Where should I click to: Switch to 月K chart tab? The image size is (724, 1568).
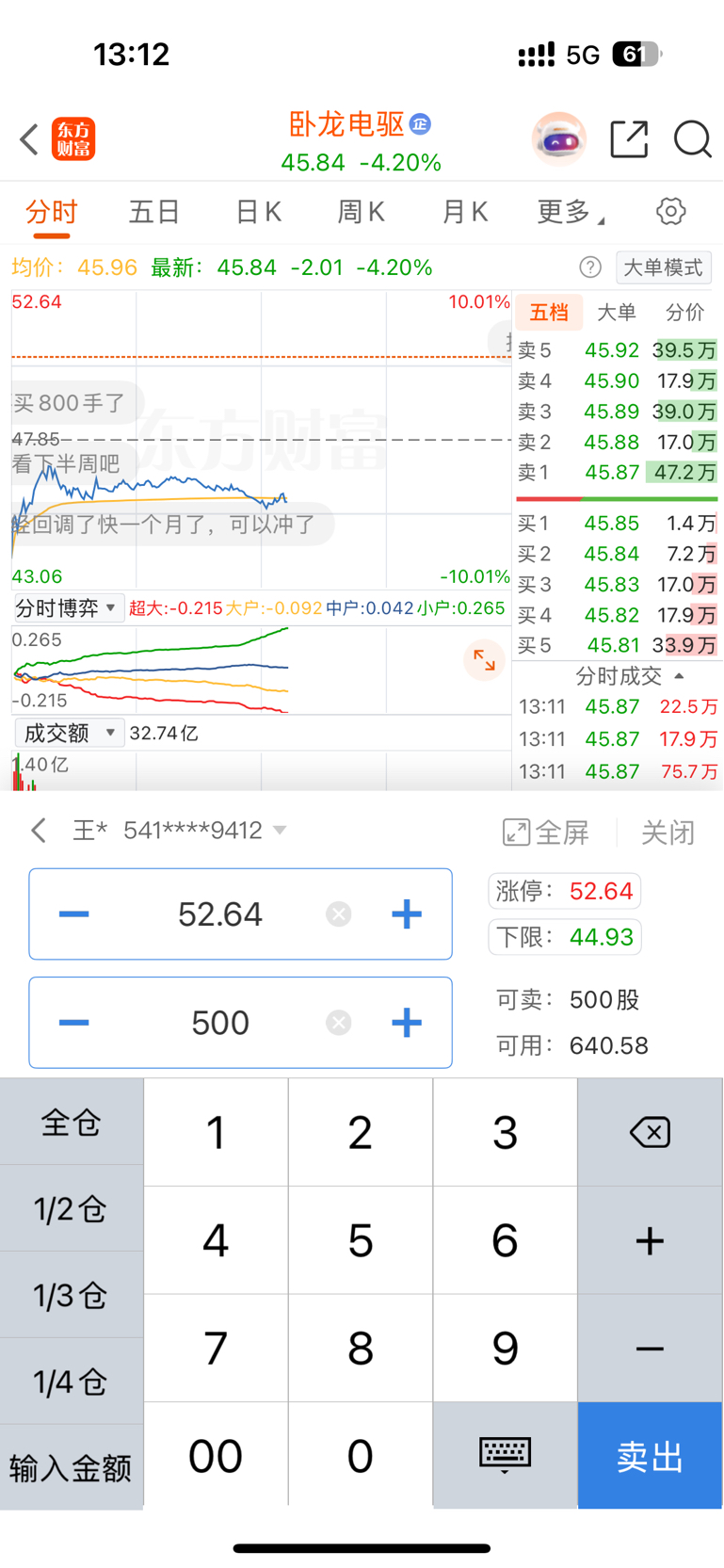pos(465,211)
